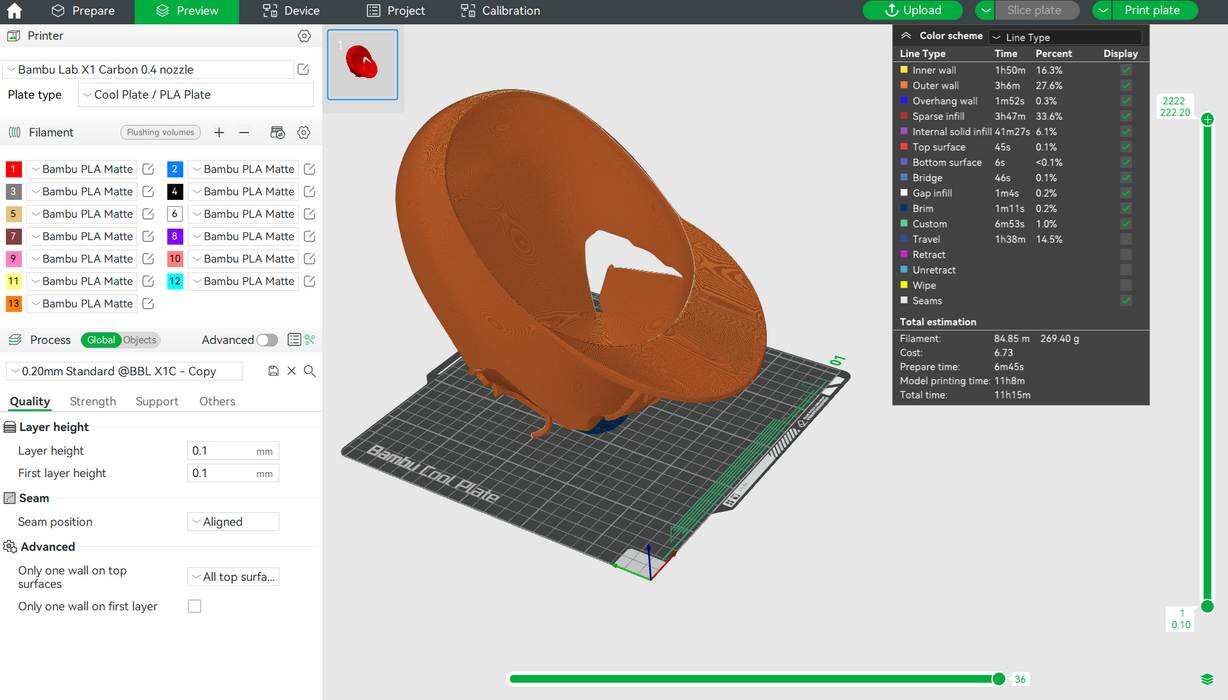Open the Plate type dropdown

(196, 95)
